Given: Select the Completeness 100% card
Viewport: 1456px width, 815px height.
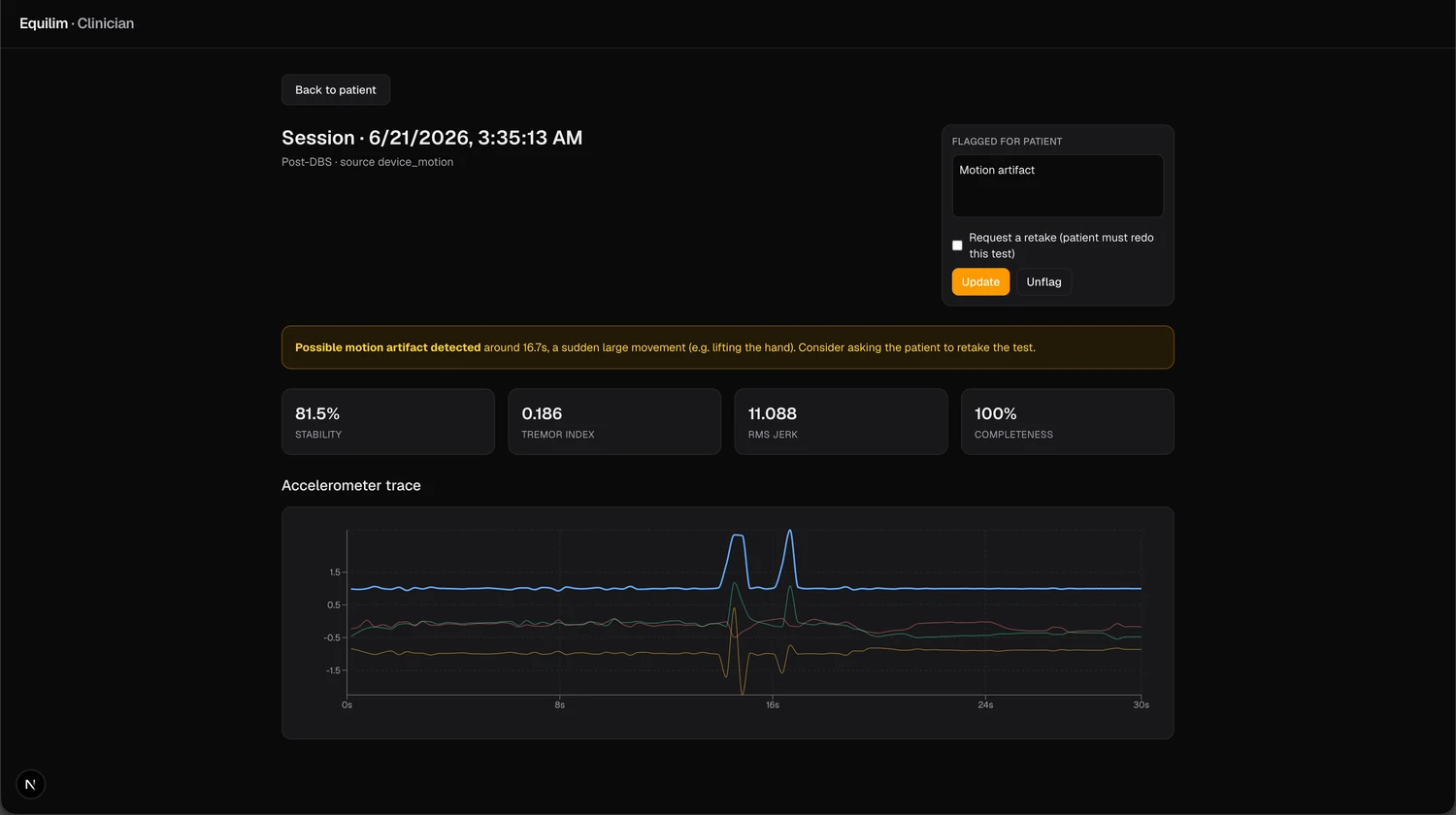Looking at the screenshot, I should [1068, 422].
